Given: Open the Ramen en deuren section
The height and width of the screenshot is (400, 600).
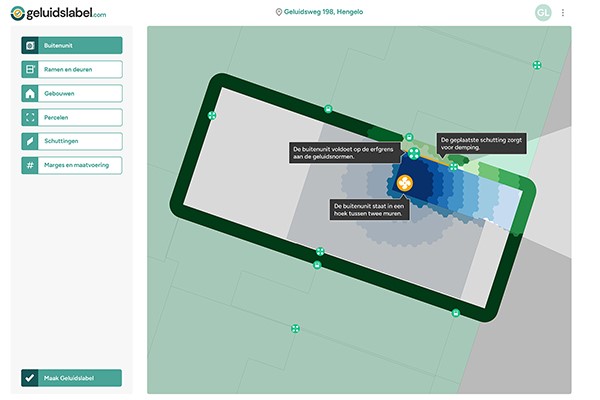Looking at the screenshot, I should coord(71,70).
